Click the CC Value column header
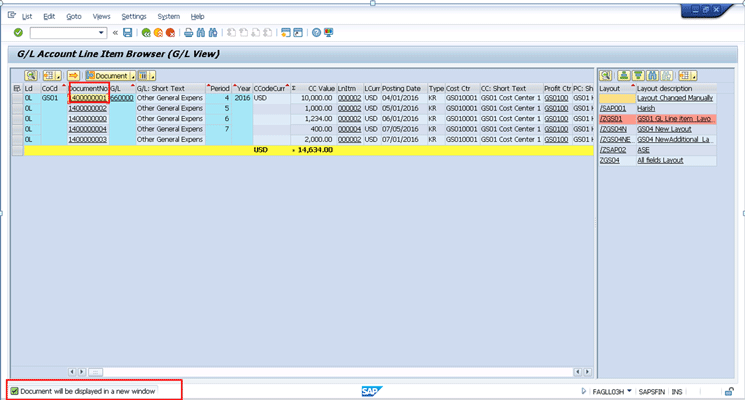The image size is (745, 400). tap(320, 88)
